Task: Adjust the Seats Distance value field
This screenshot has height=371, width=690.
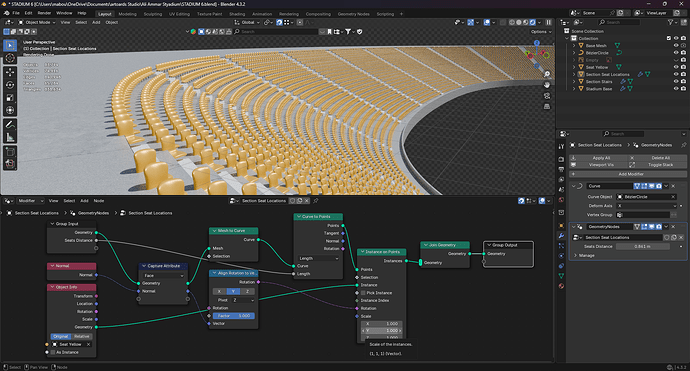Action: point(642,246)
